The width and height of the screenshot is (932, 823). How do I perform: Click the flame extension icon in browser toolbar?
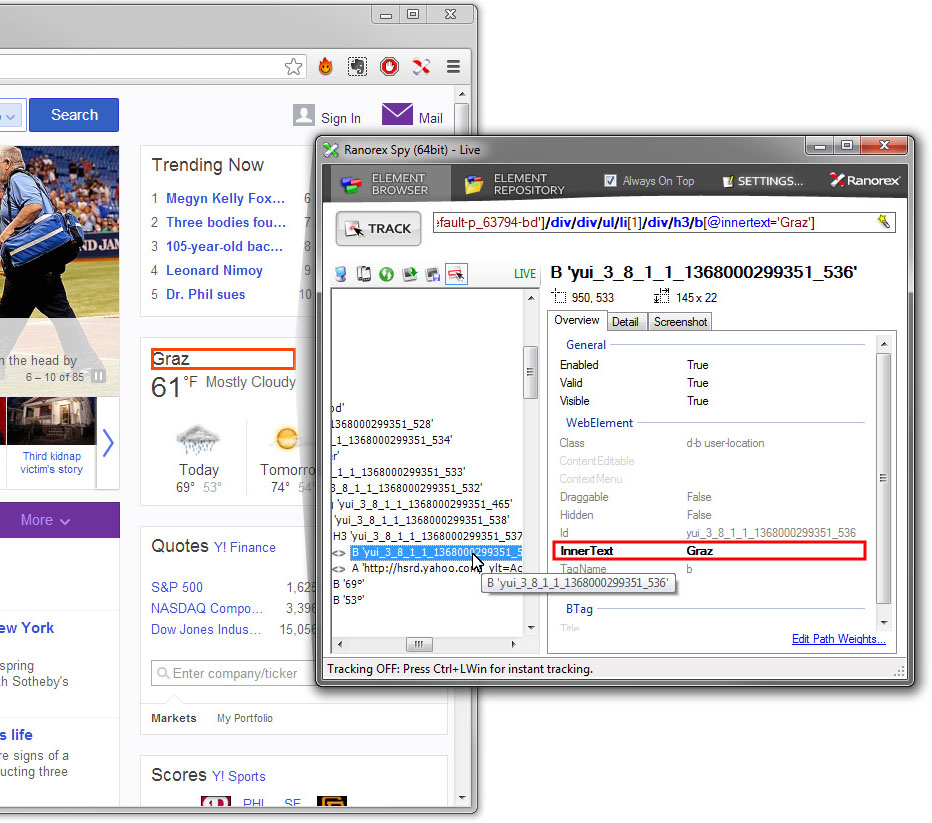click(x=325, y=66)
